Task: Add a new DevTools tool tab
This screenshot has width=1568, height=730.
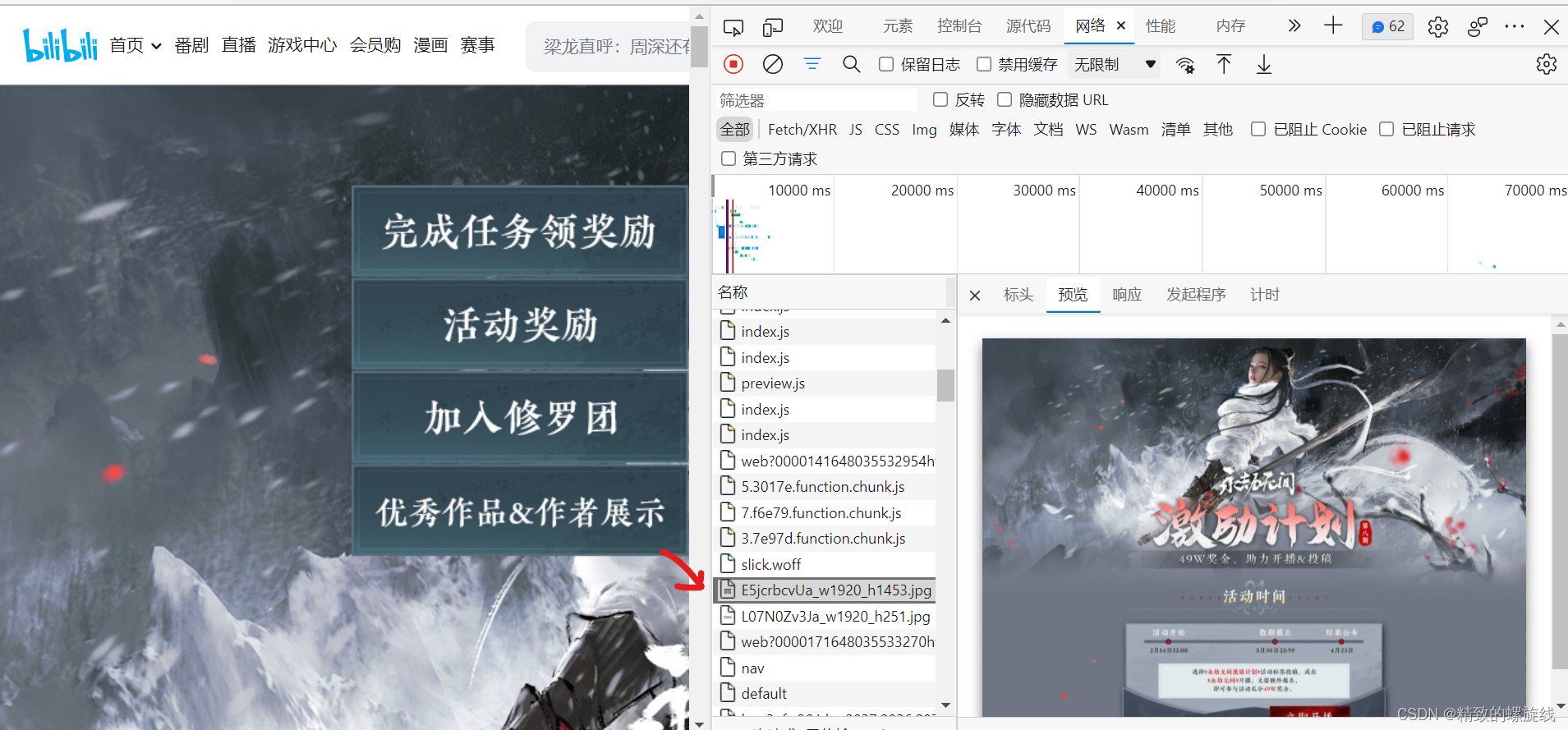Action: [1332, 25]
